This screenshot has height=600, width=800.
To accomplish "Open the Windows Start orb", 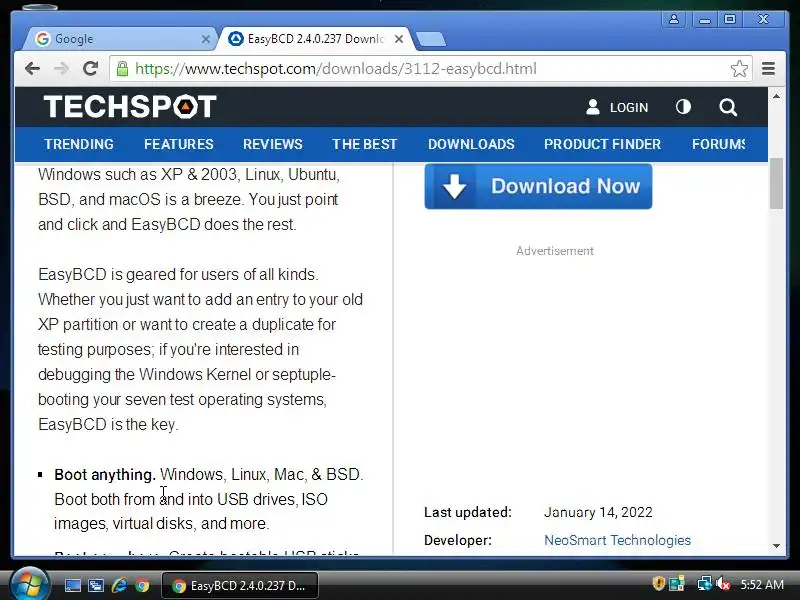I will (x=30, y=585).
